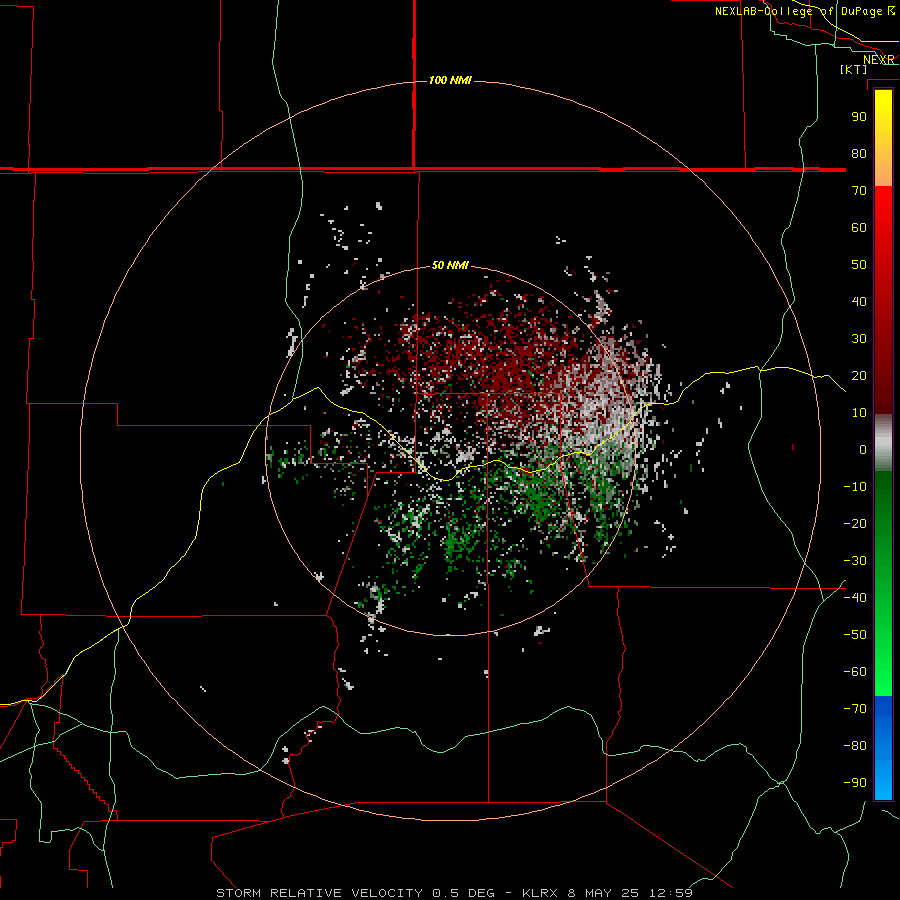Click the -80 value on the velocity scale
Screen dimensions: 900x900
pyautogui.click(x=855, y=746)
